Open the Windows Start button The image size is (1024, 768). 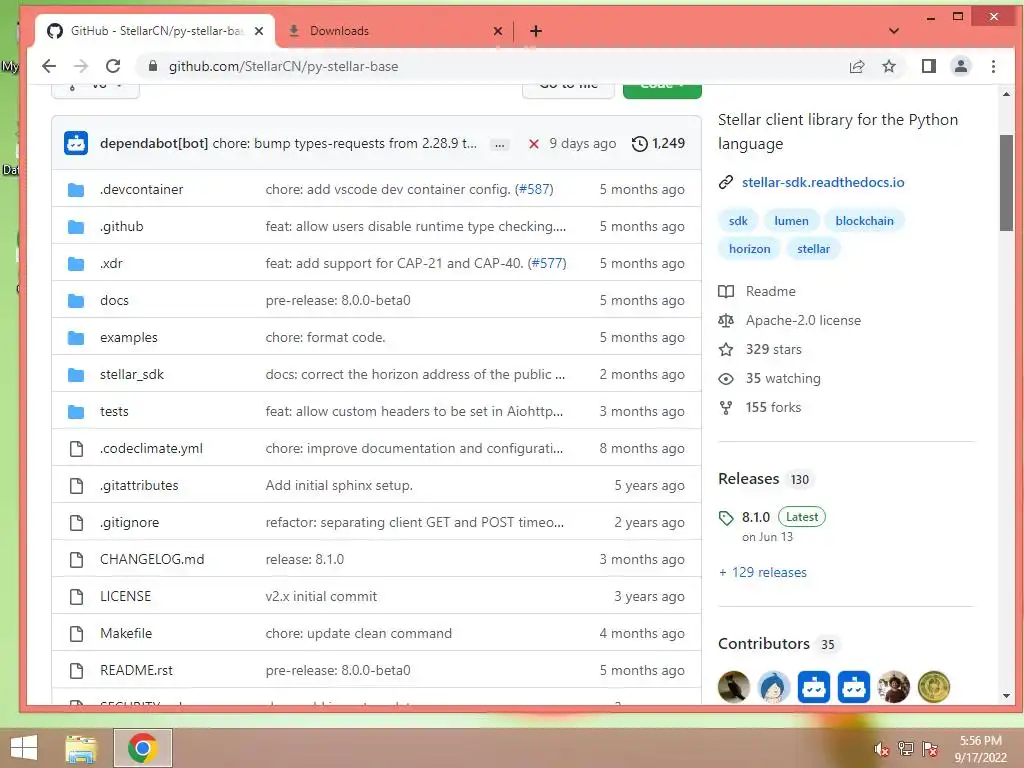[x=24, y=748]
